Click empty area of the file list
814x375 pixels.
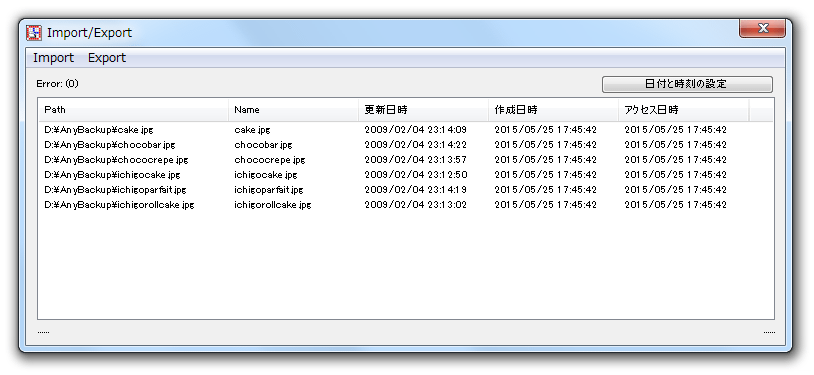405,265
